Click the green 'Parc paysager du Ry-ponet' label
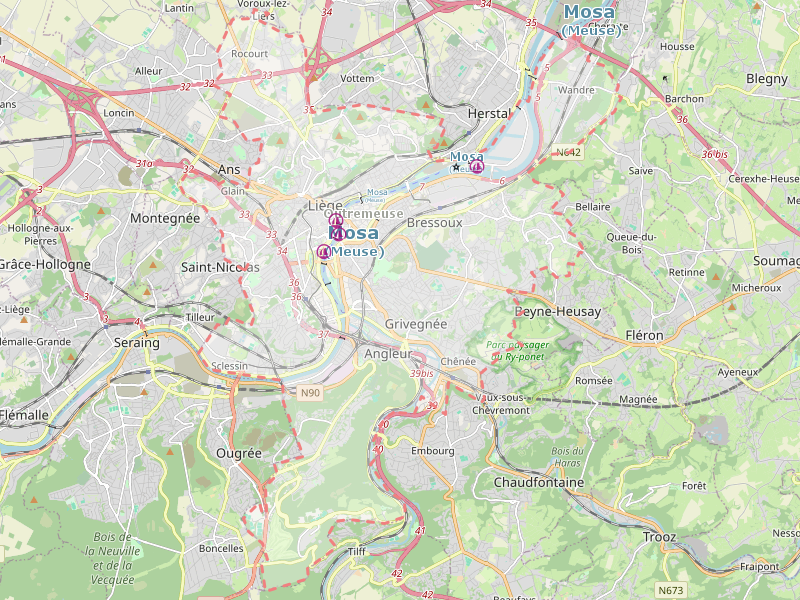Viewport: 800px width, 600px height. [518, 351]
